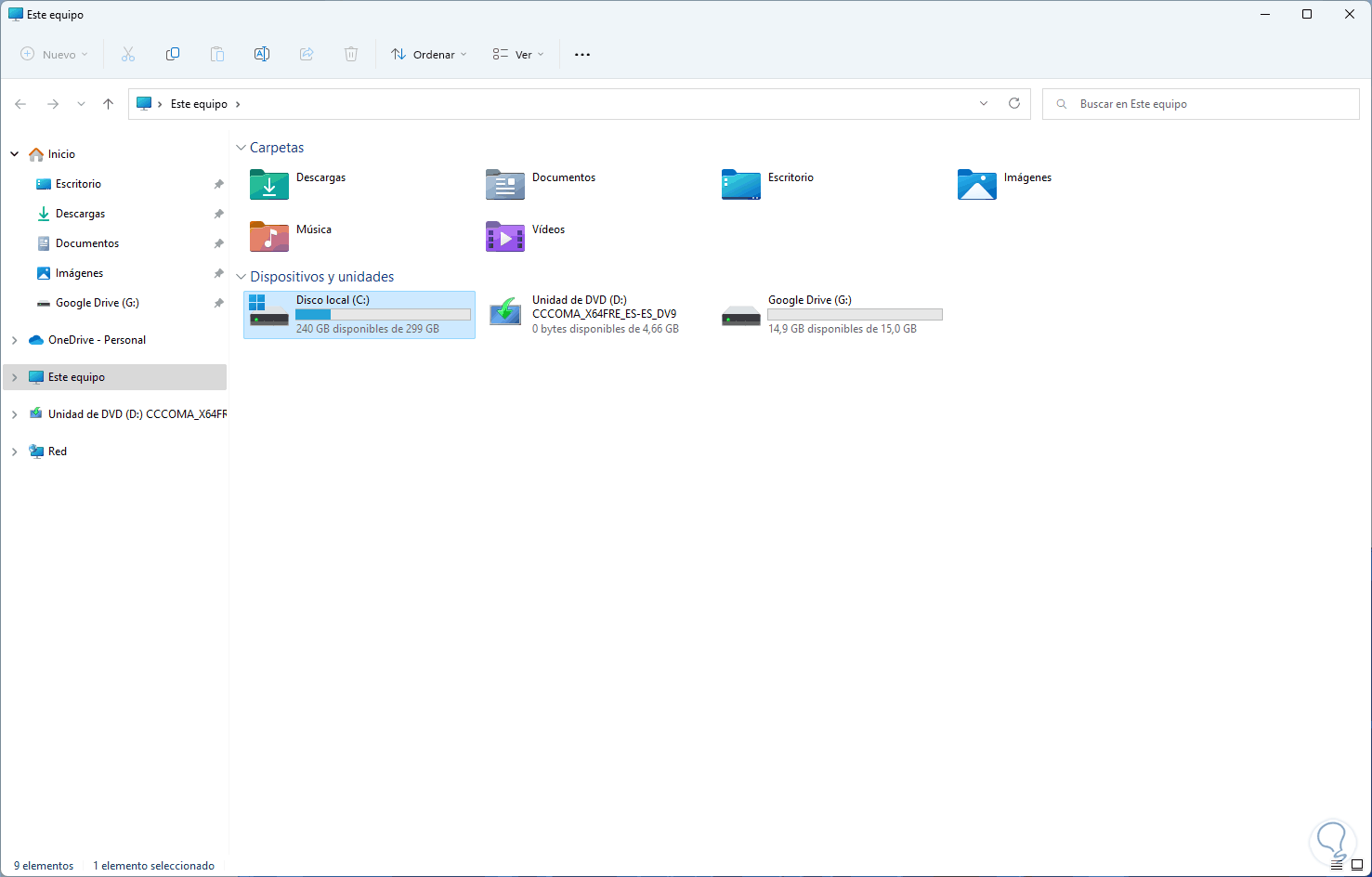
Task: Select the Documentos folder icon in Carpetas
Action: click(x=505, y=185)
